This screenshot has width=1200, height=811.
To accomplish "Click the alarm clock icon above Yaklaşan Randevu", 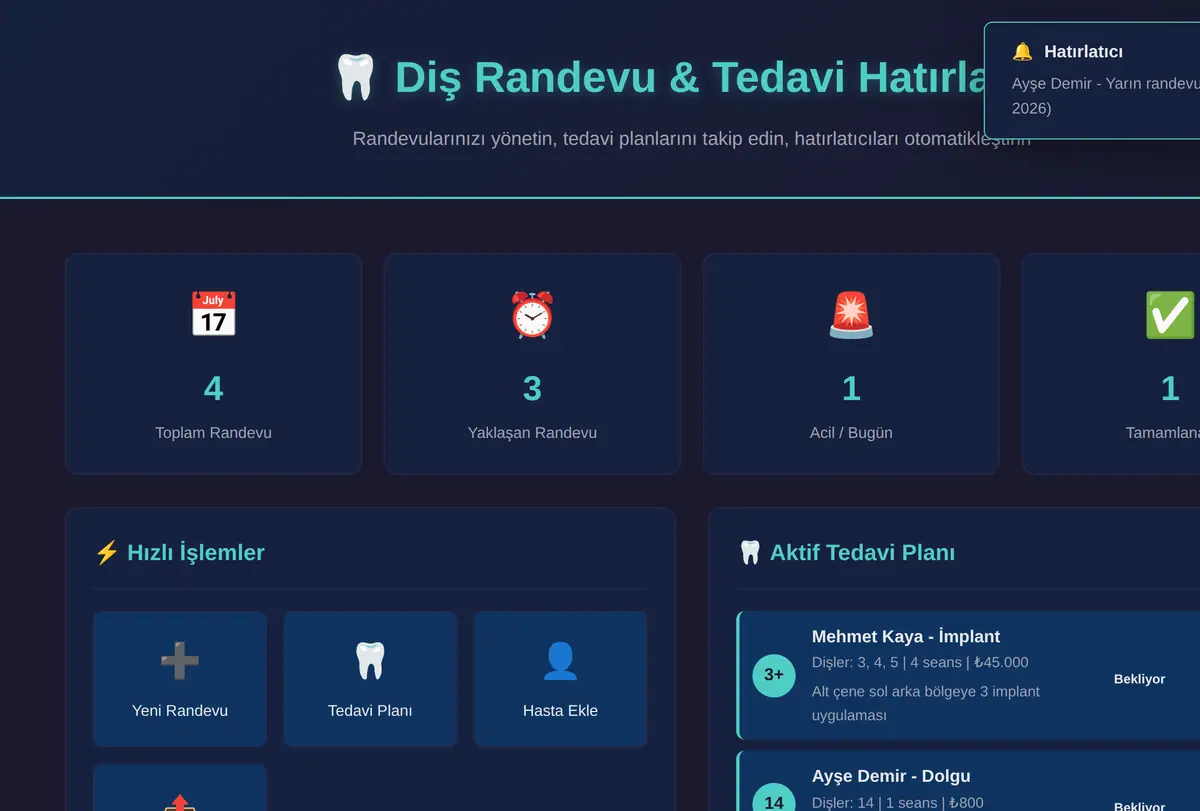I will (532, 314).
